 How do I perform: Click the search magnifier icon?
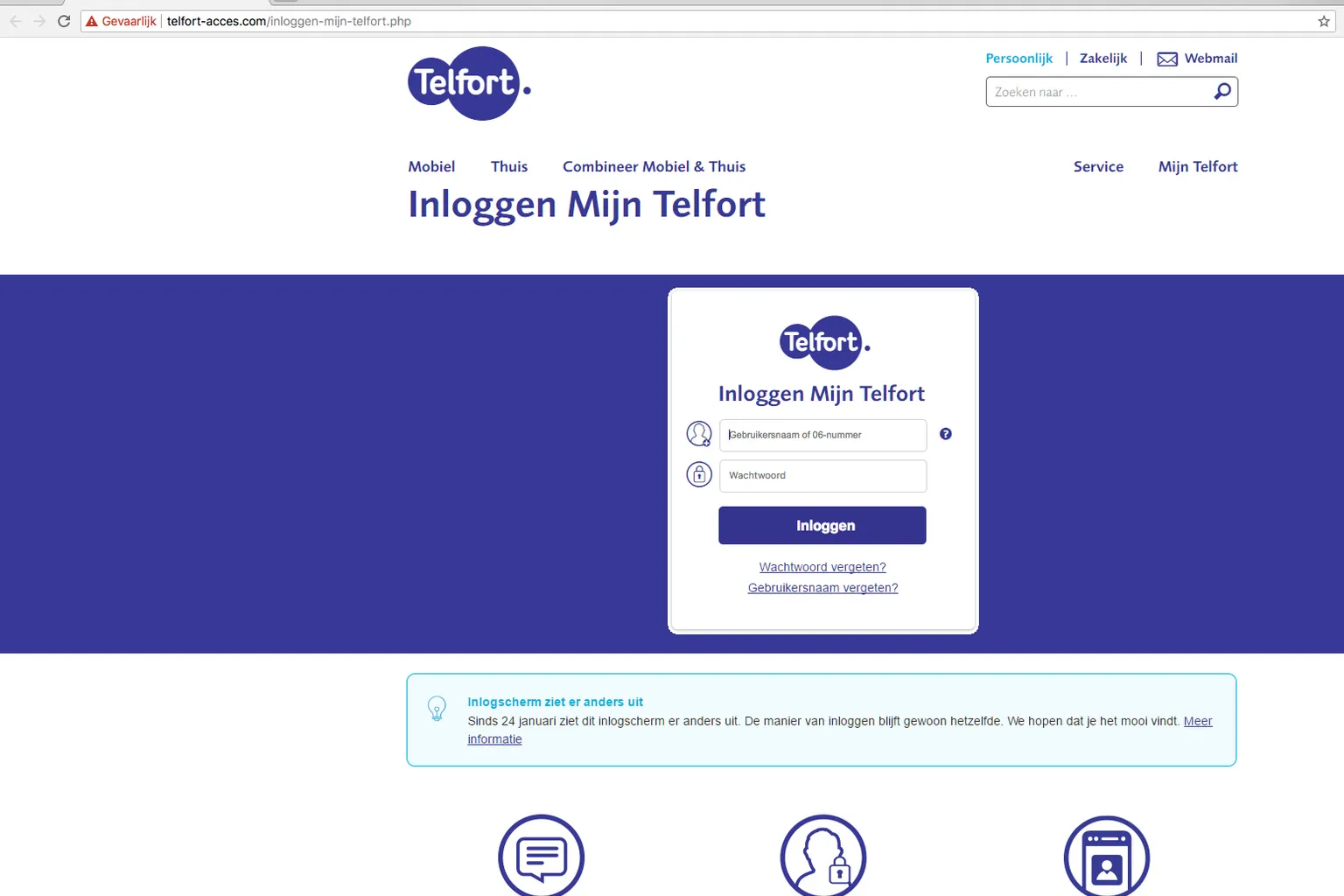(1222, 92)
